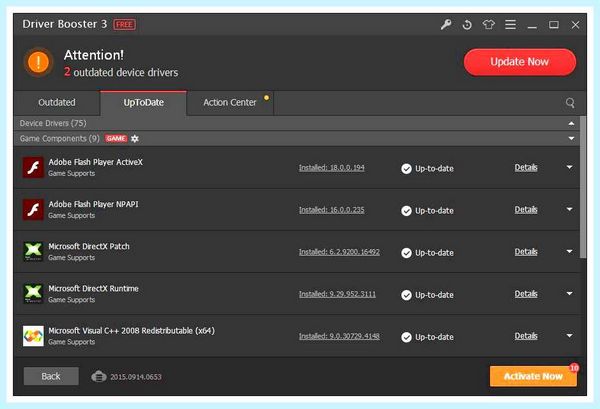Click Installed: 6.2.9200.16492 version link

339,252
